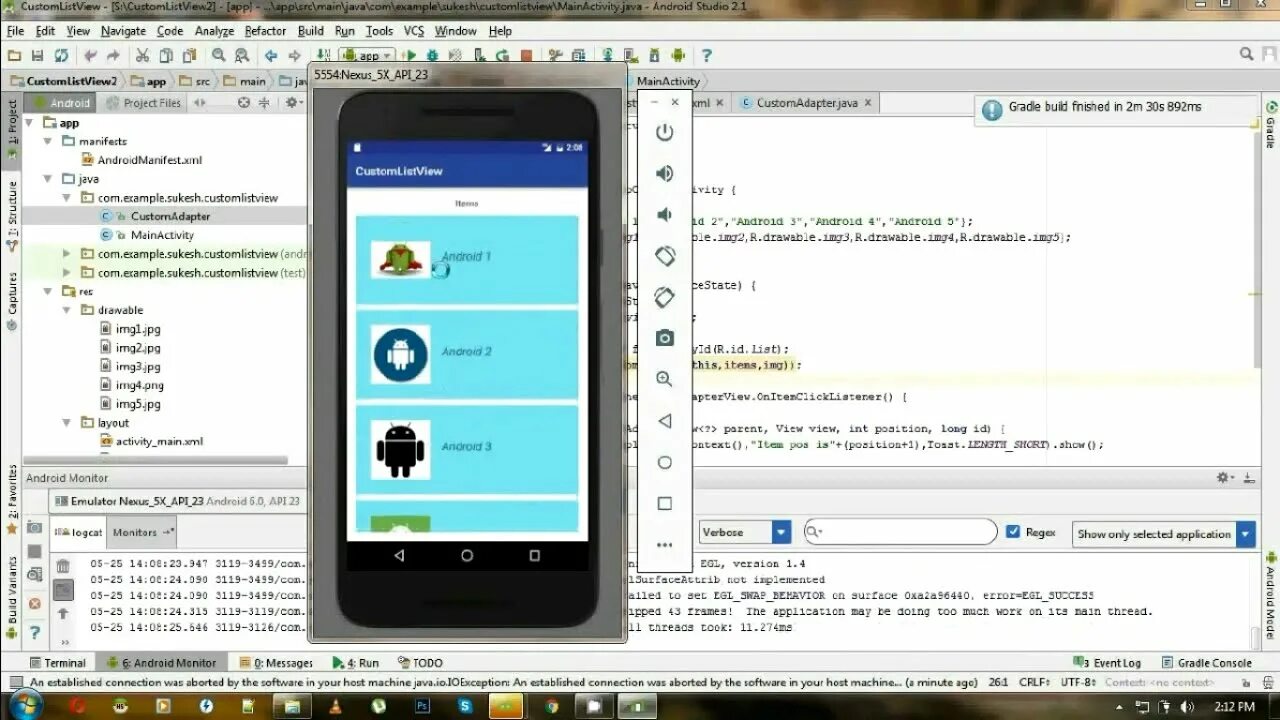Toggle the 2: Favorites tool window

(12, 498)
